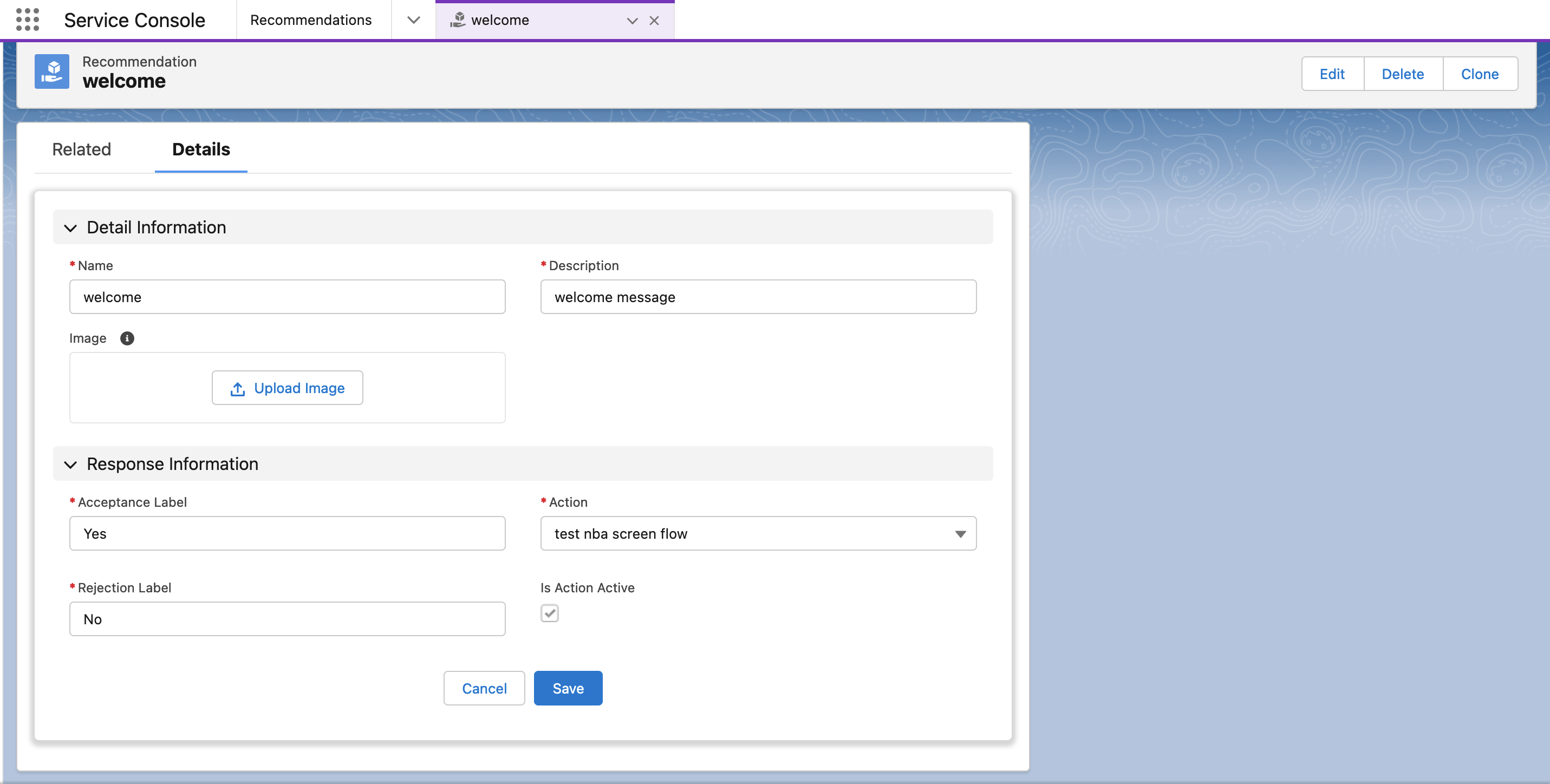Click the Image field info icon
Viewport: 1550px width, 784px height.
127,338
